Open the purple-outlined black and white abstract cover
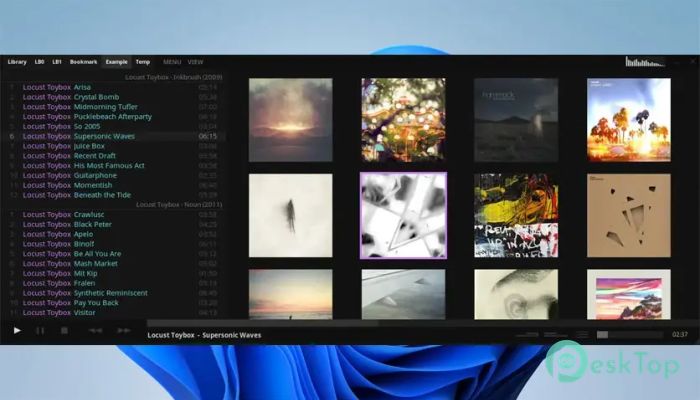Viewport: 700px width, 400px height. tap(403, 216)
